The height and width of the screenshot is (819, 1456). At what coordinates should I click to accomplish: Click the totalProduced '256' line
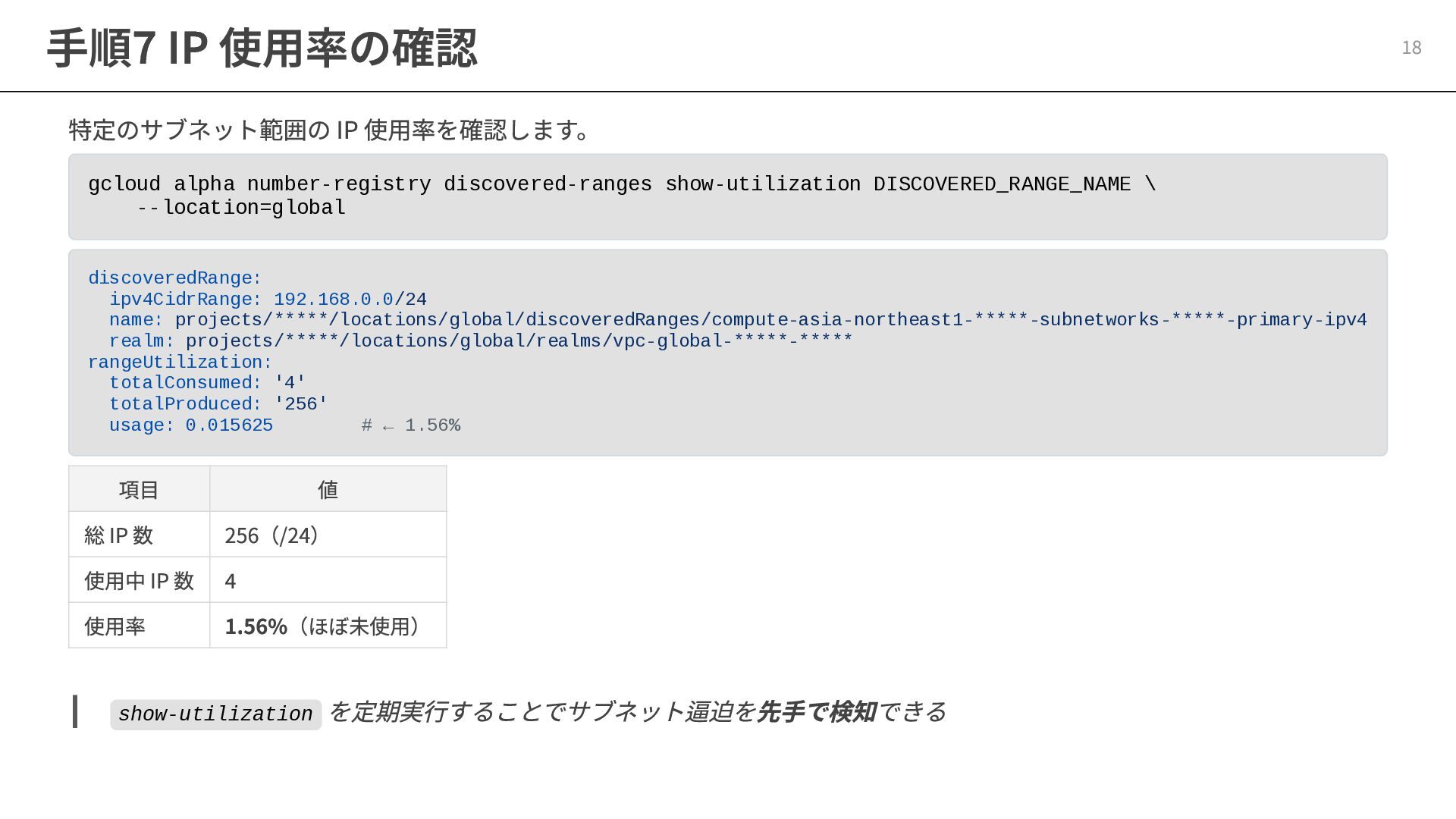(x=218, y=404)
